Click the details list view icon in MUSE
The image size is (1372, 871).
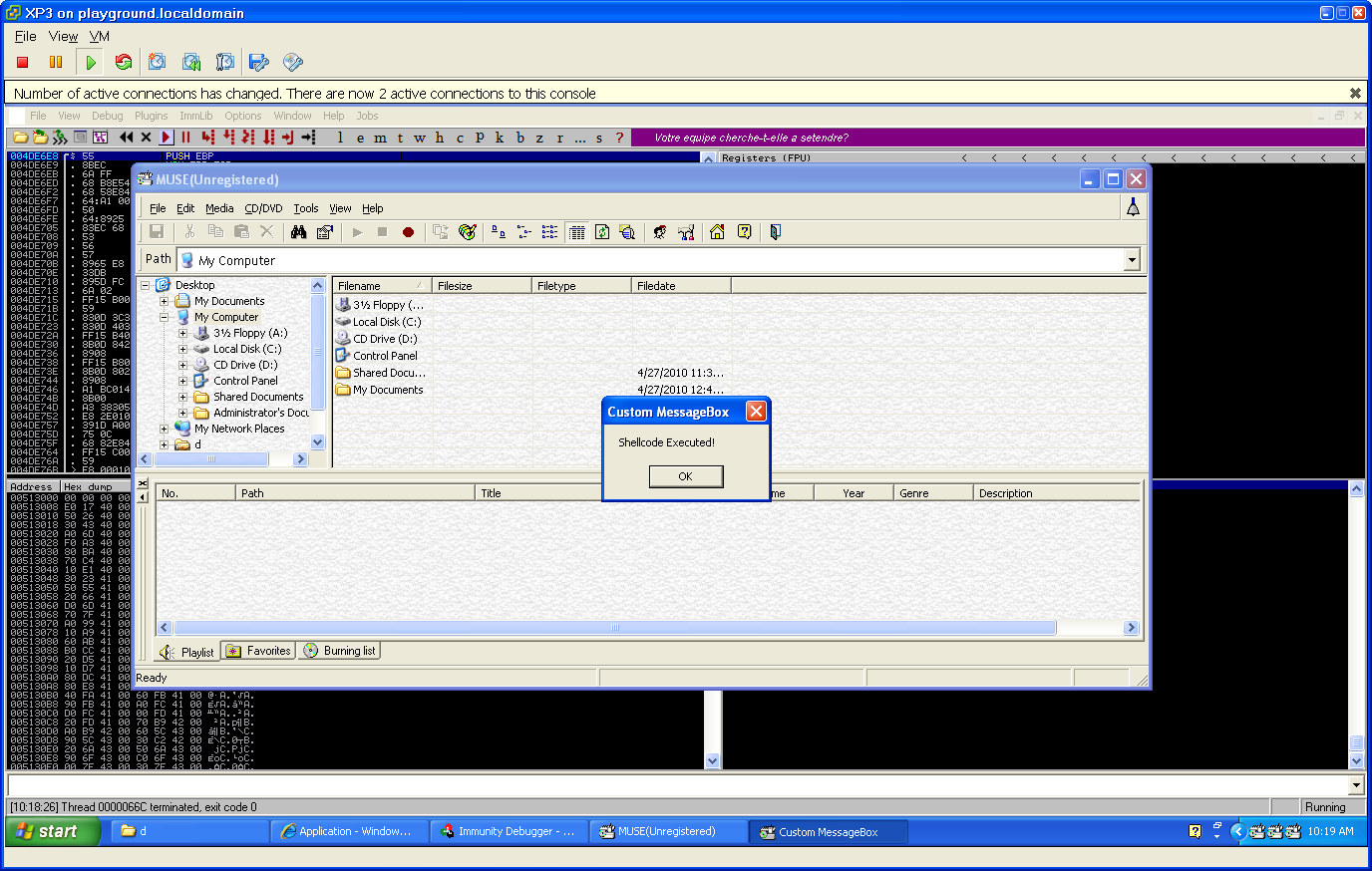pyautogui.click(x=576, y=231)
